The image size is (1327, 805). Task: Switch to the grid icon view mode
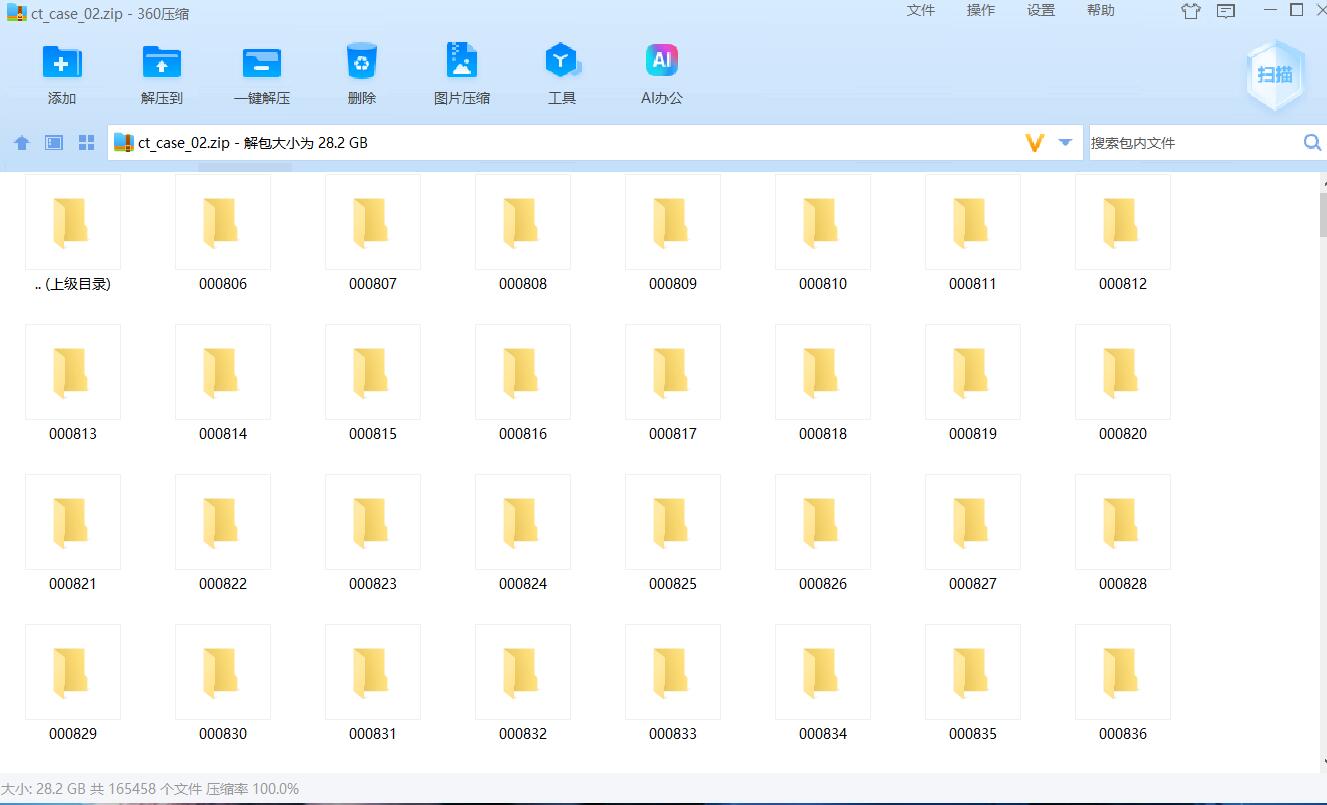tap(86, 143)
